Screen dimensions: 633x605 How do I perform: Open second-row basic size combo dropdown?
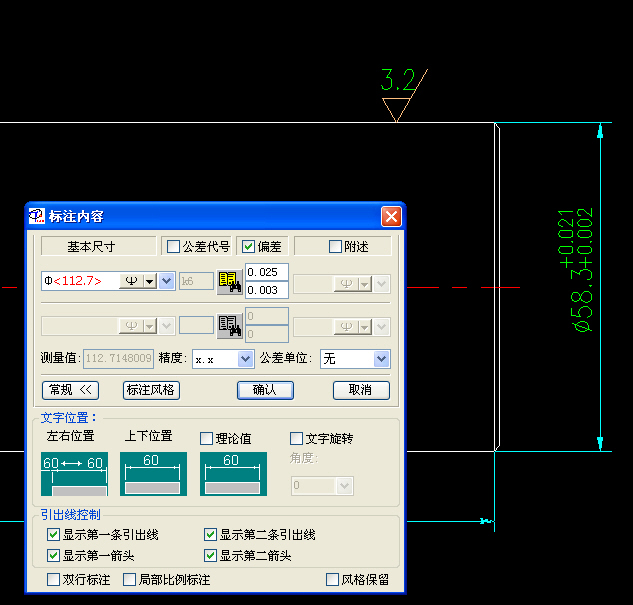pyautogui.click(x=167, y=326)
